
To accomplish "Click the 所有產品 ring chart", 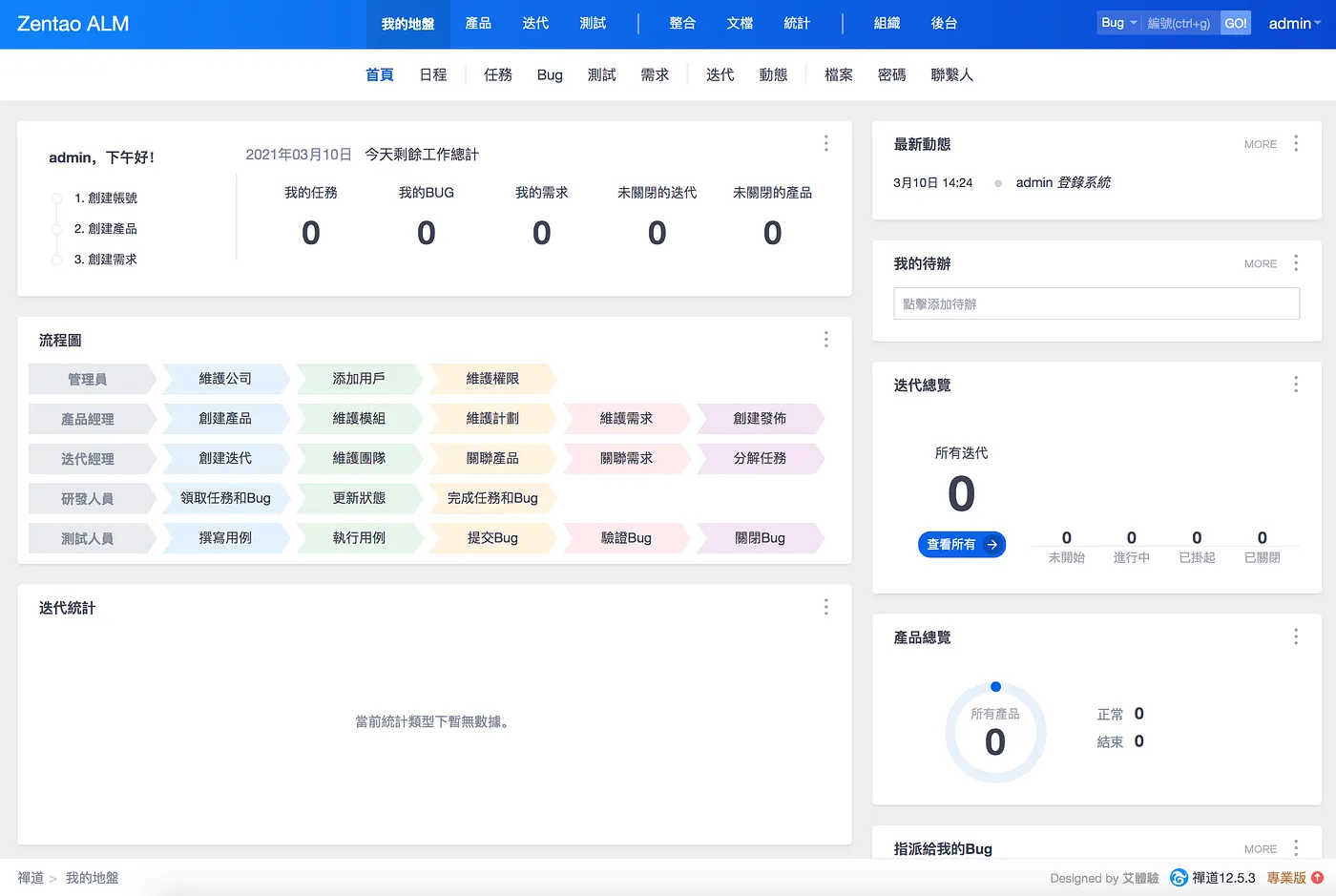I will tap(995, 733).
